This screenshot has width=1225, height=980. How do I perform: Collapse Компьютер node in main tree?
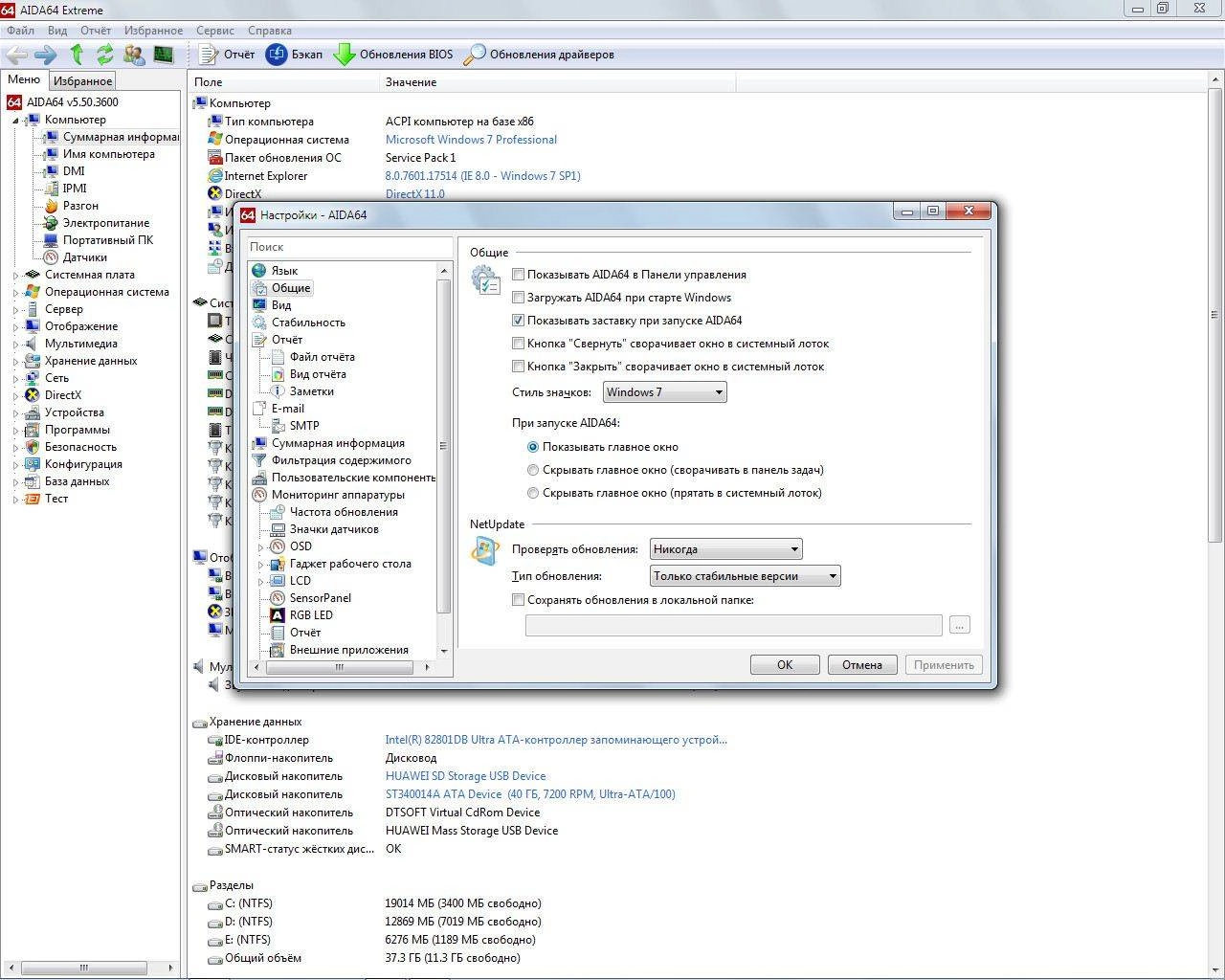15,121
